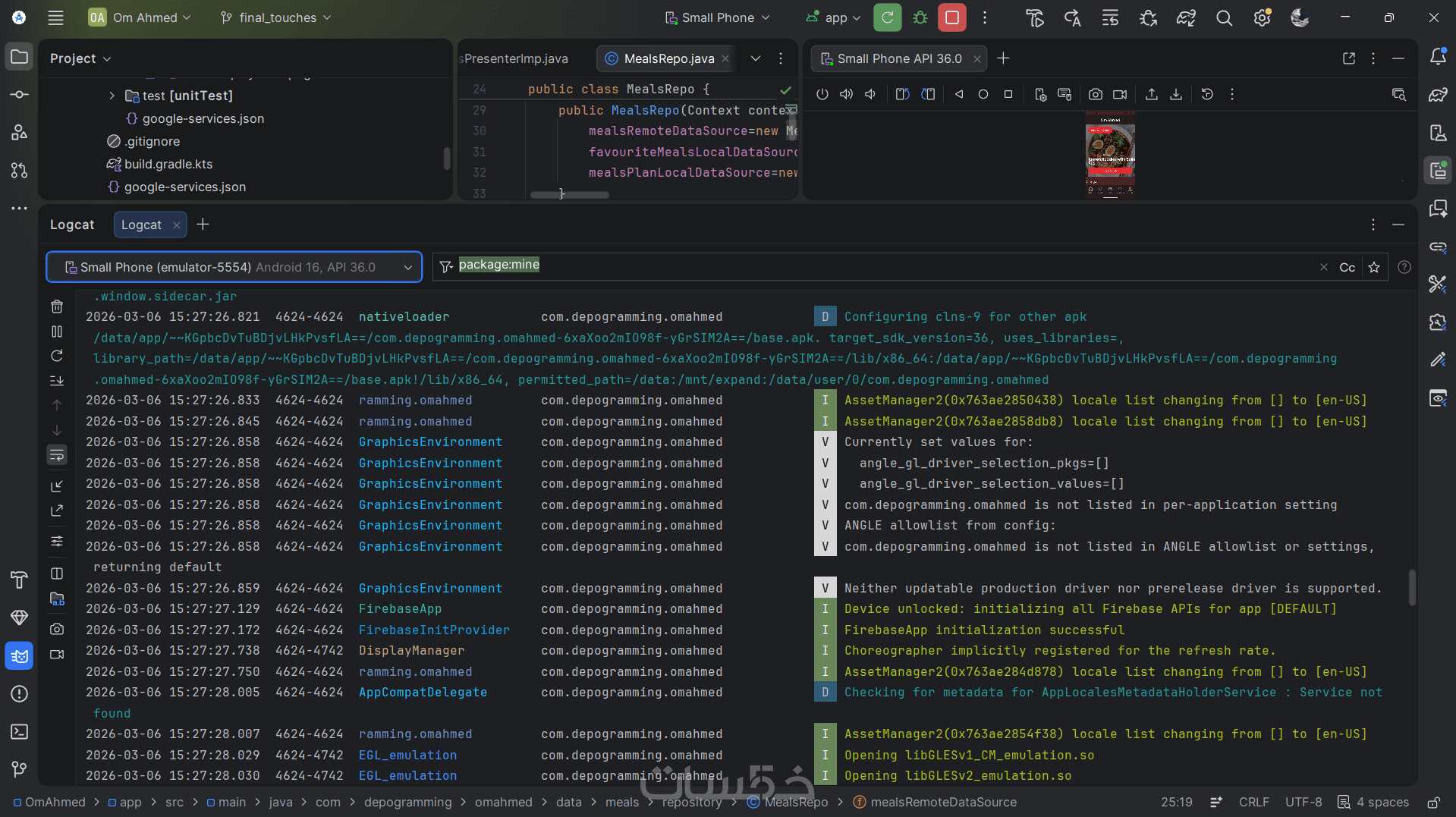Restart the logcat stream
The width and height of the screenshot is (1456, 817).
click(57, 356)
